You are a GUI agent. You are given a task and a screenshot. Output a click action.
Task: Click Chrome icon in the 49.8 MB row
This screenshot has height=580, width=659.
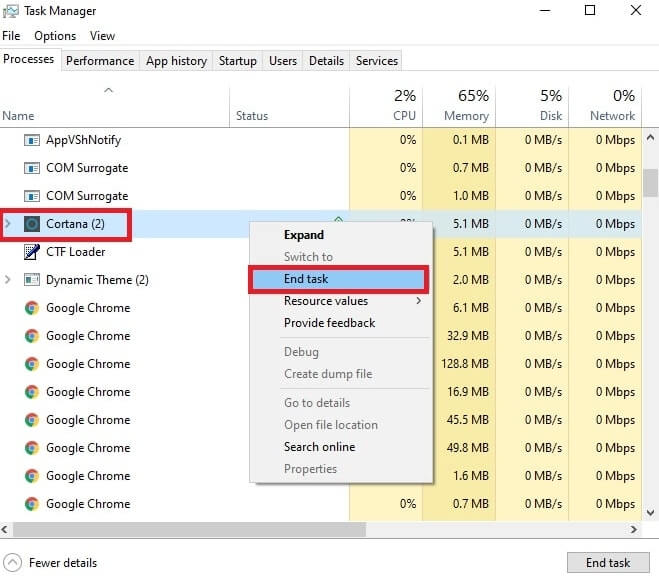32,448
